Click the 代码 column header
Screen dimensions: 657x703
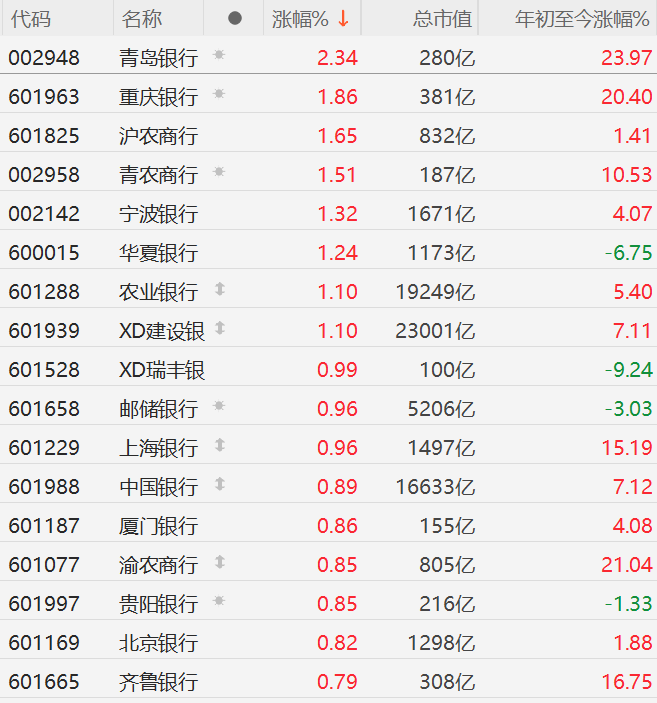[30, 19]
